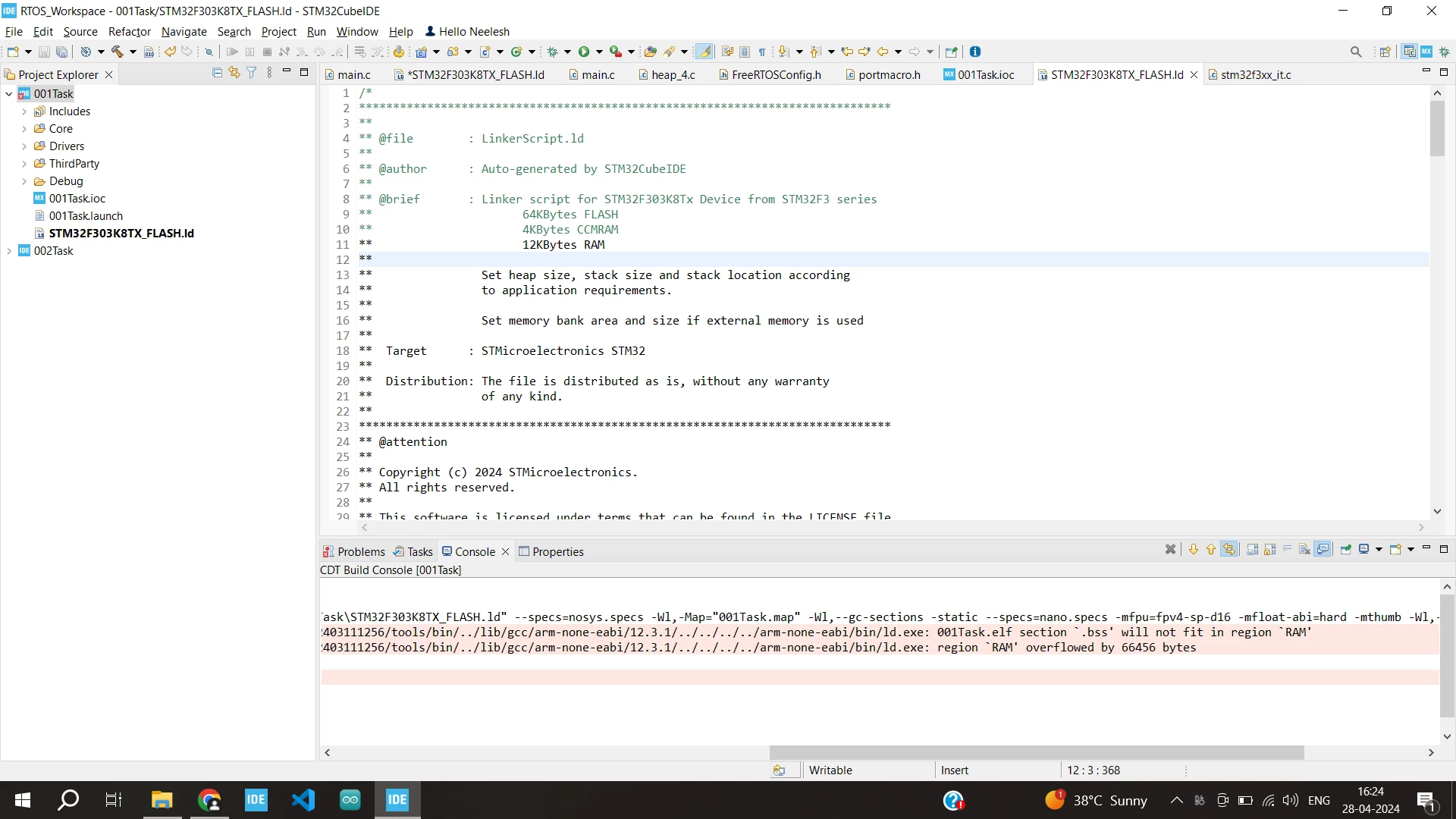1456x819 pixels.
Task: Click the New file toolbar icon
Action: pyautogui.click(x=13, y=52)
